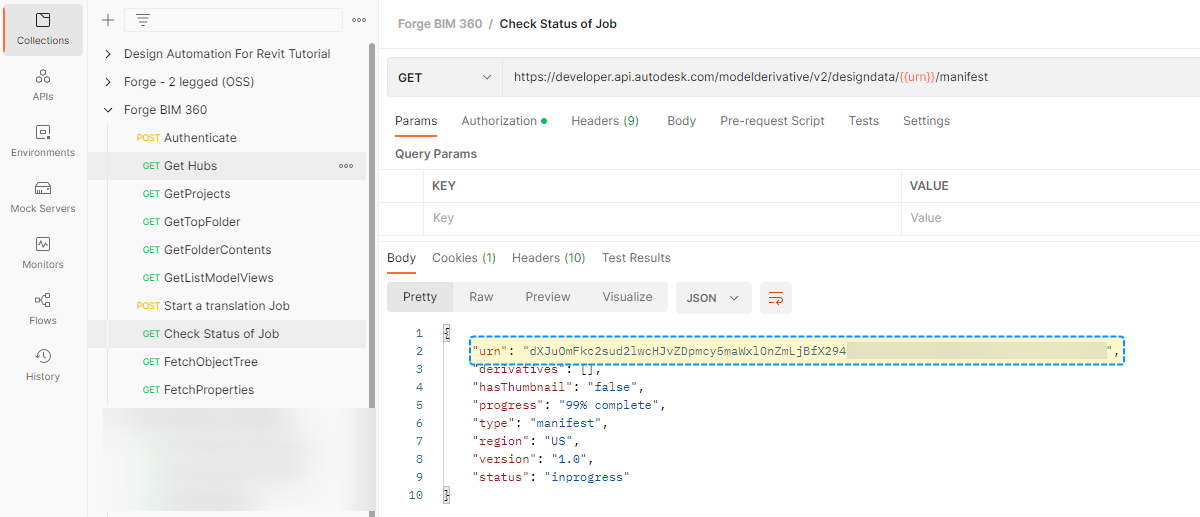Change the JSON response format dropdown
This screenshot has width=1200, height=517.
[712, 297]
